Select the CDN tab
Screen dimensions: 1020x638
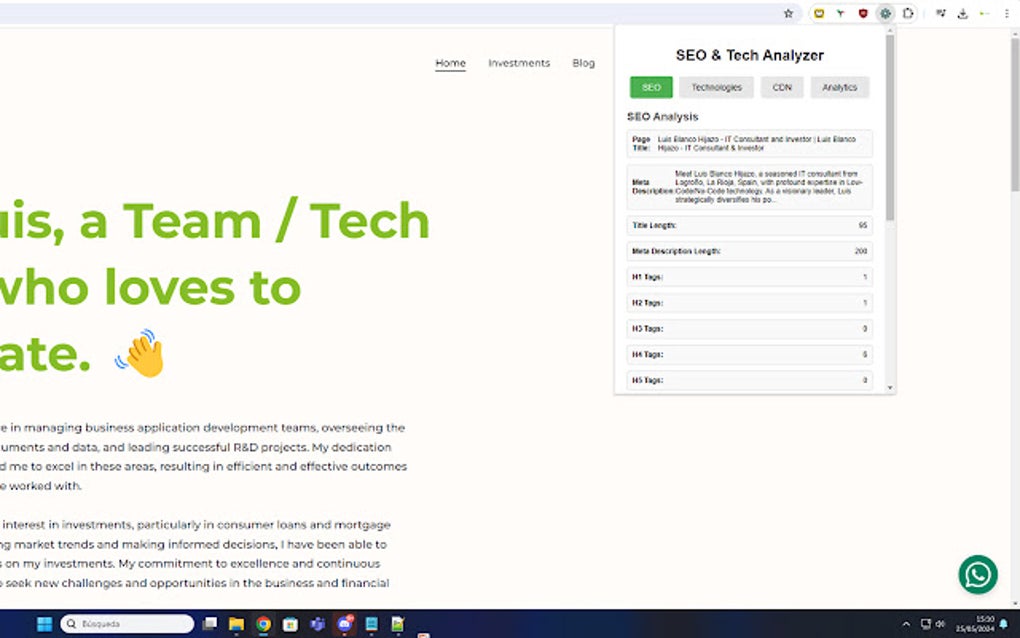(x=782, y=87)
